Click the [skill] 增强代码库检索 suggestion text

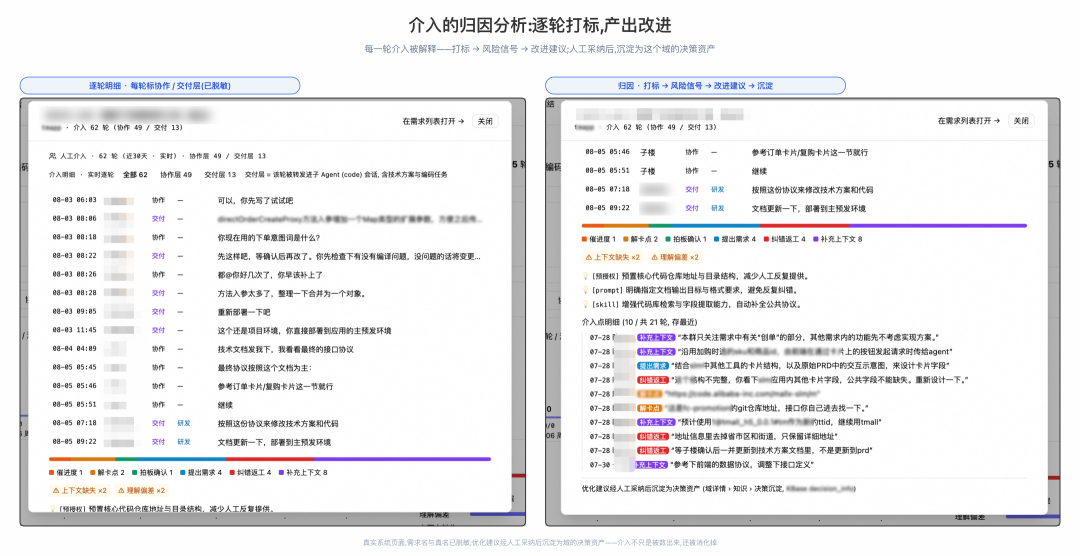pyautogui.click(x=696, y=304)
